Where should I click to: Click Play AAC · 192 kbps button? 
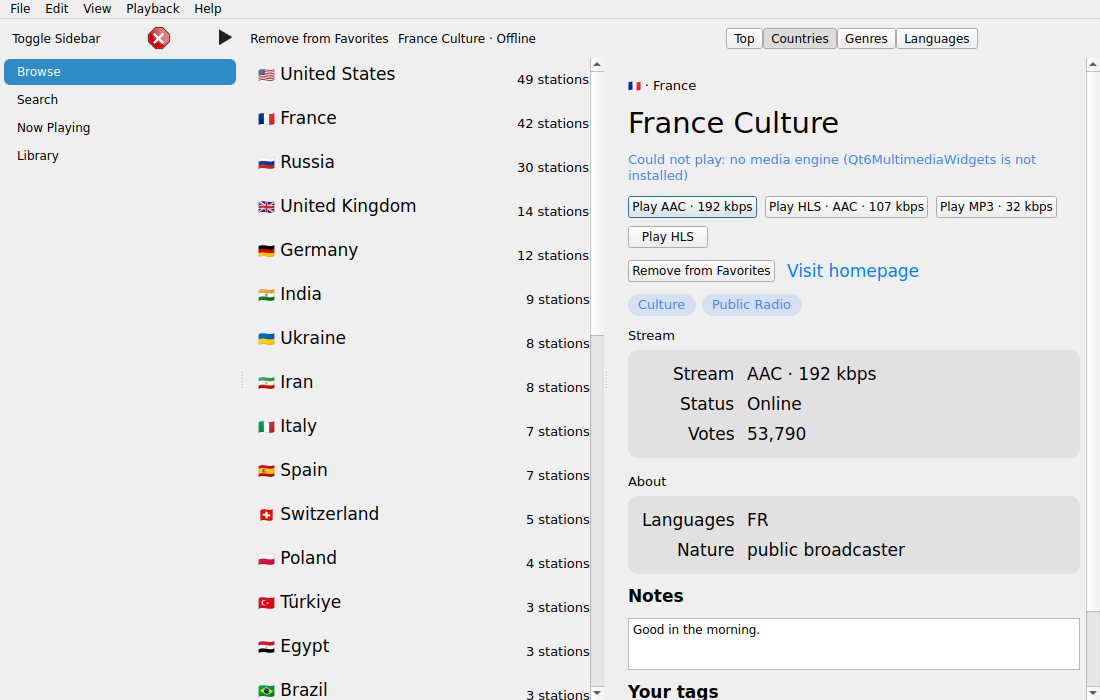(692, 207)
